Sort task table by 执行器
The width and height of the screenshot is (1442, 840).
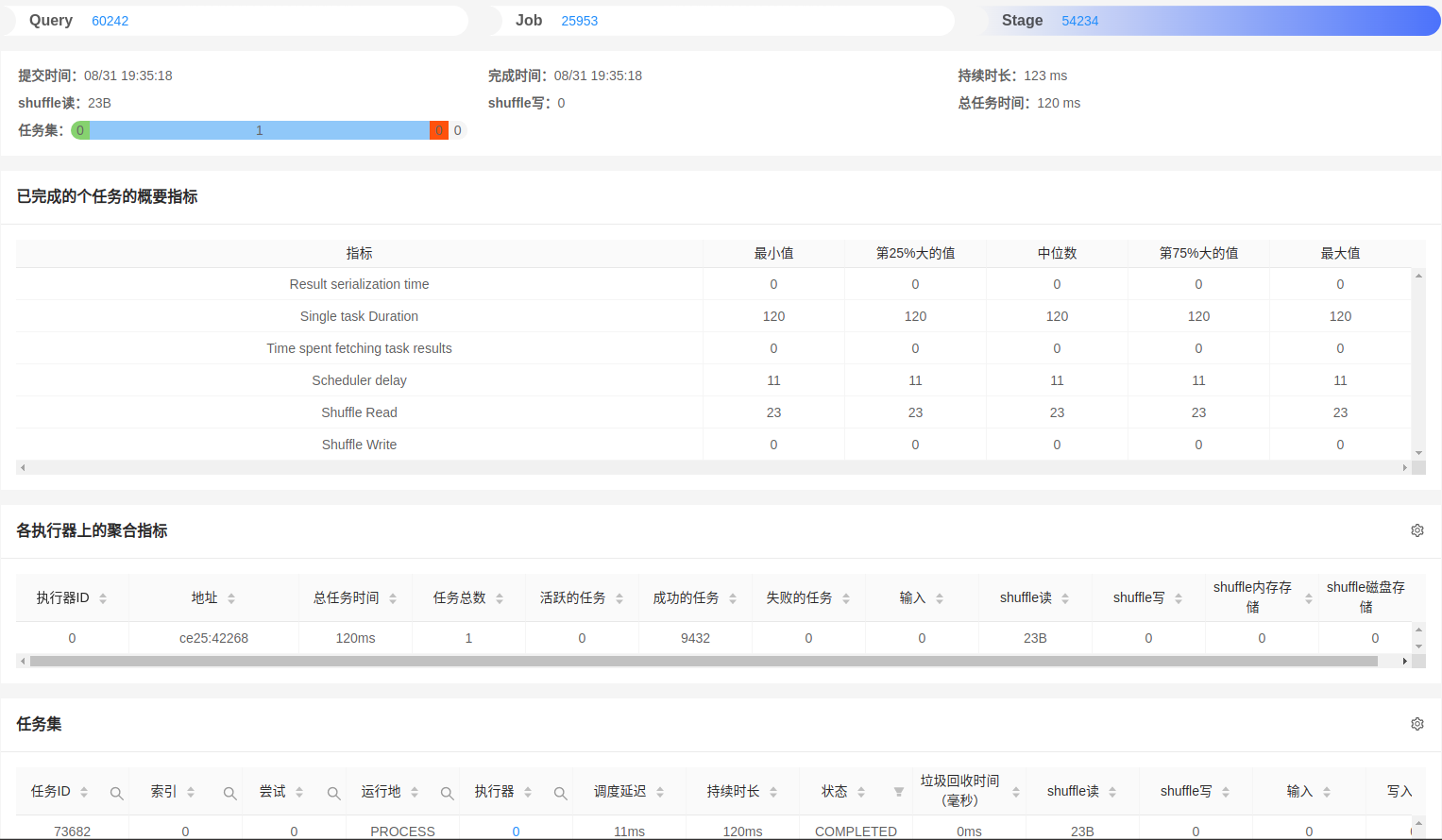coord(528,792)
